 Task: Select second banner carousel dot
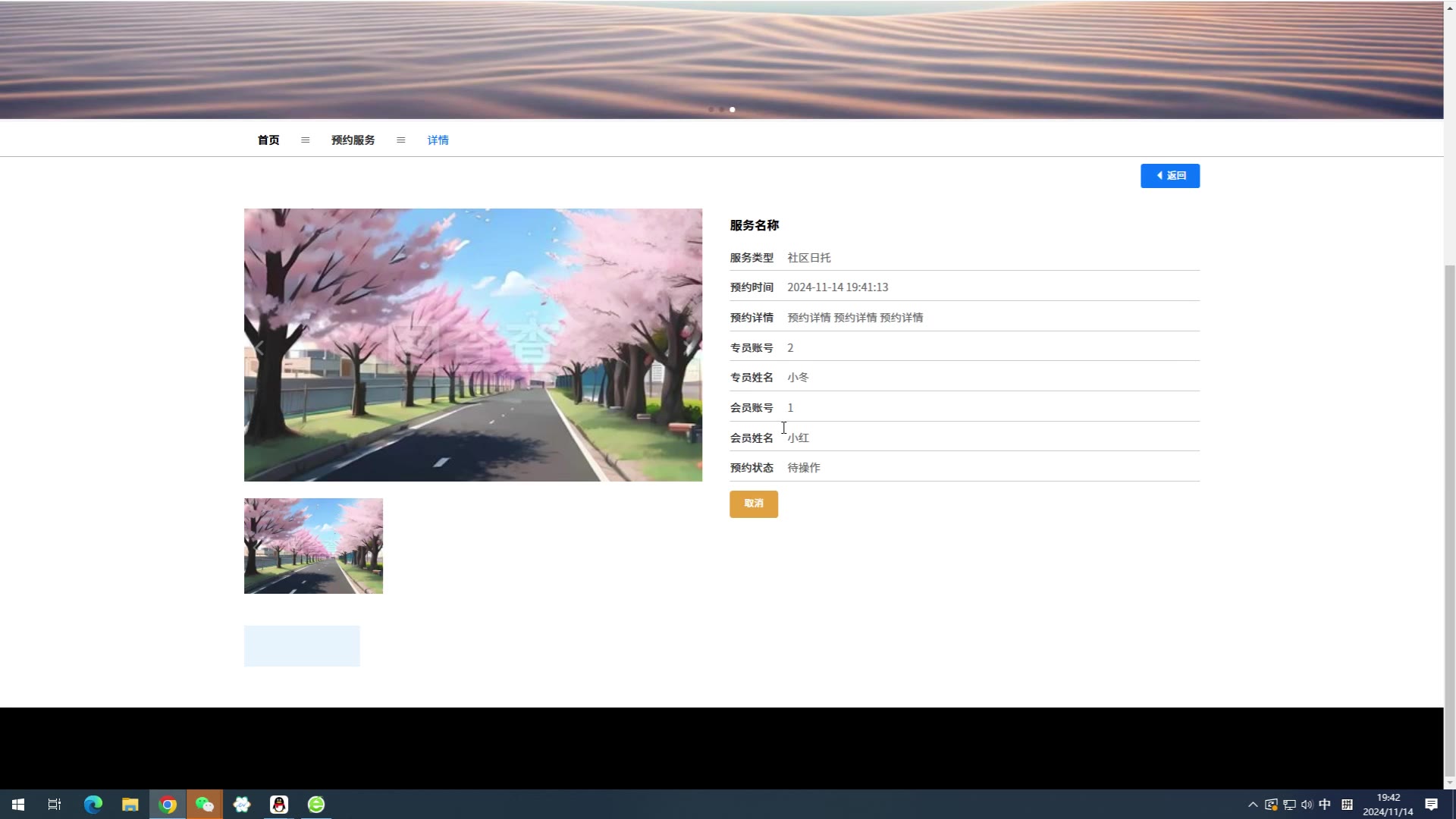pos(721,110)
